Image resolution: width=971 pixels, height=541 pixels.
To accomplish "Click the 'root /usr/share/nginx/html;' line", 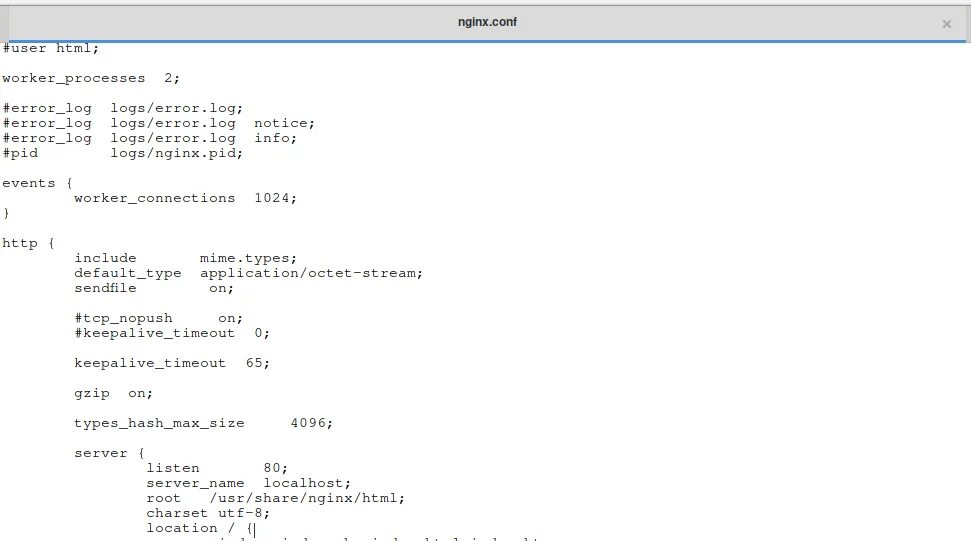I will 276,498.
